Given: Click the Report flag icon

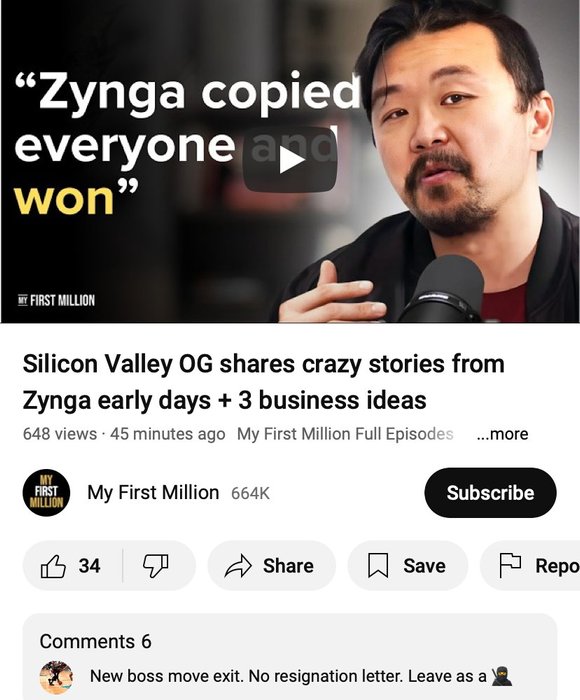Looking at the screenshot, I should pos(510,566).
